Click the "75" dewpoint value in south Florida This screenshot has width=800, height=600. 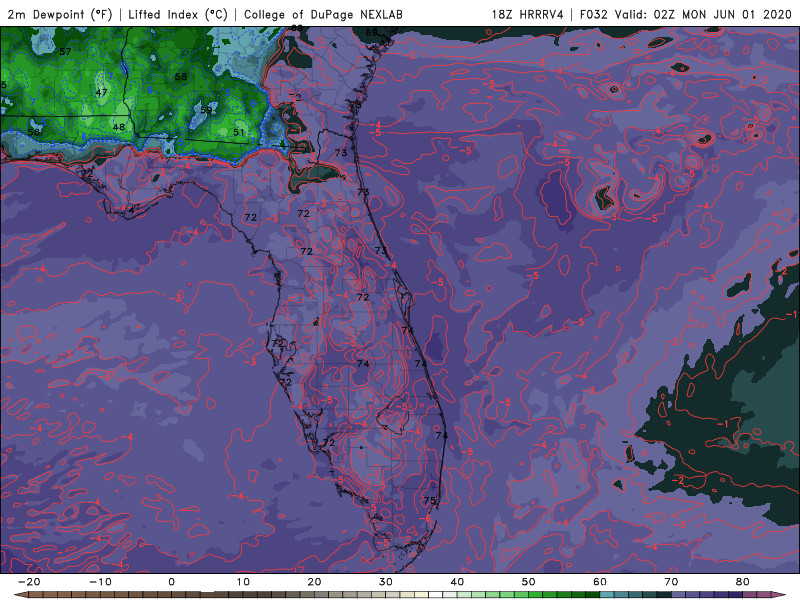[x=430, y=501]
